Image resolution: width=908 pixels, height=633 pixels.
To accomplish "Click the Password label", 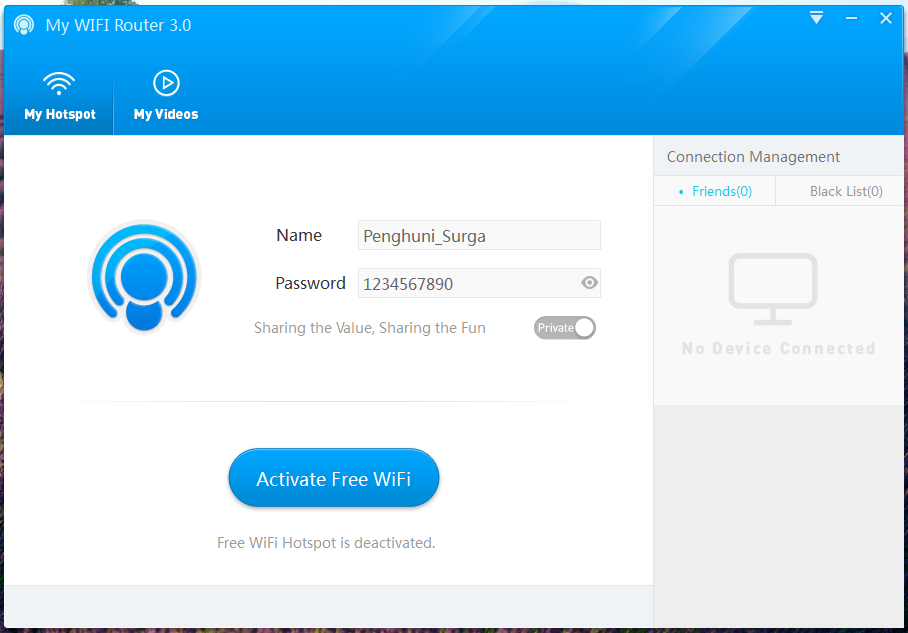I will coord(310,283).
